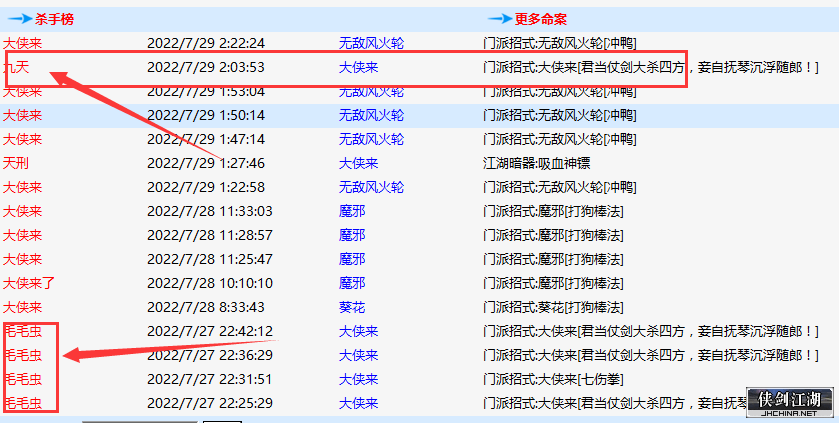Open the 杀手榜 header link
This screenshot has height=423, width=839.
point(55,20)
